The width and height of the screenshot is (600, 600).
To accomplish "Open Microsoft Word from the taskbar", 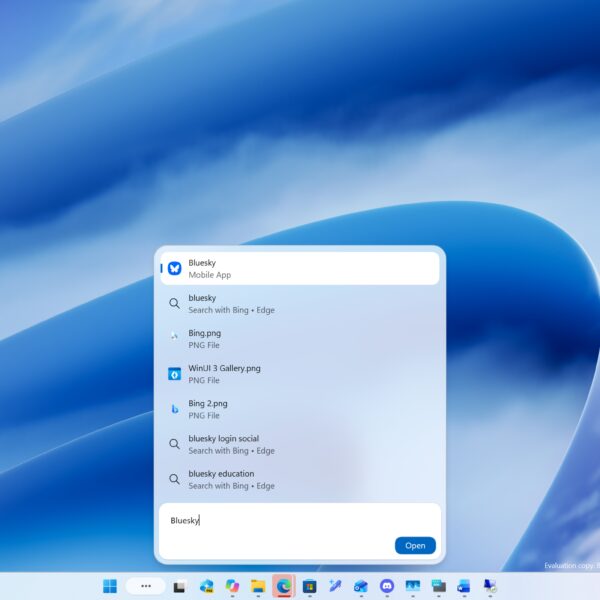I will [464, 586].
